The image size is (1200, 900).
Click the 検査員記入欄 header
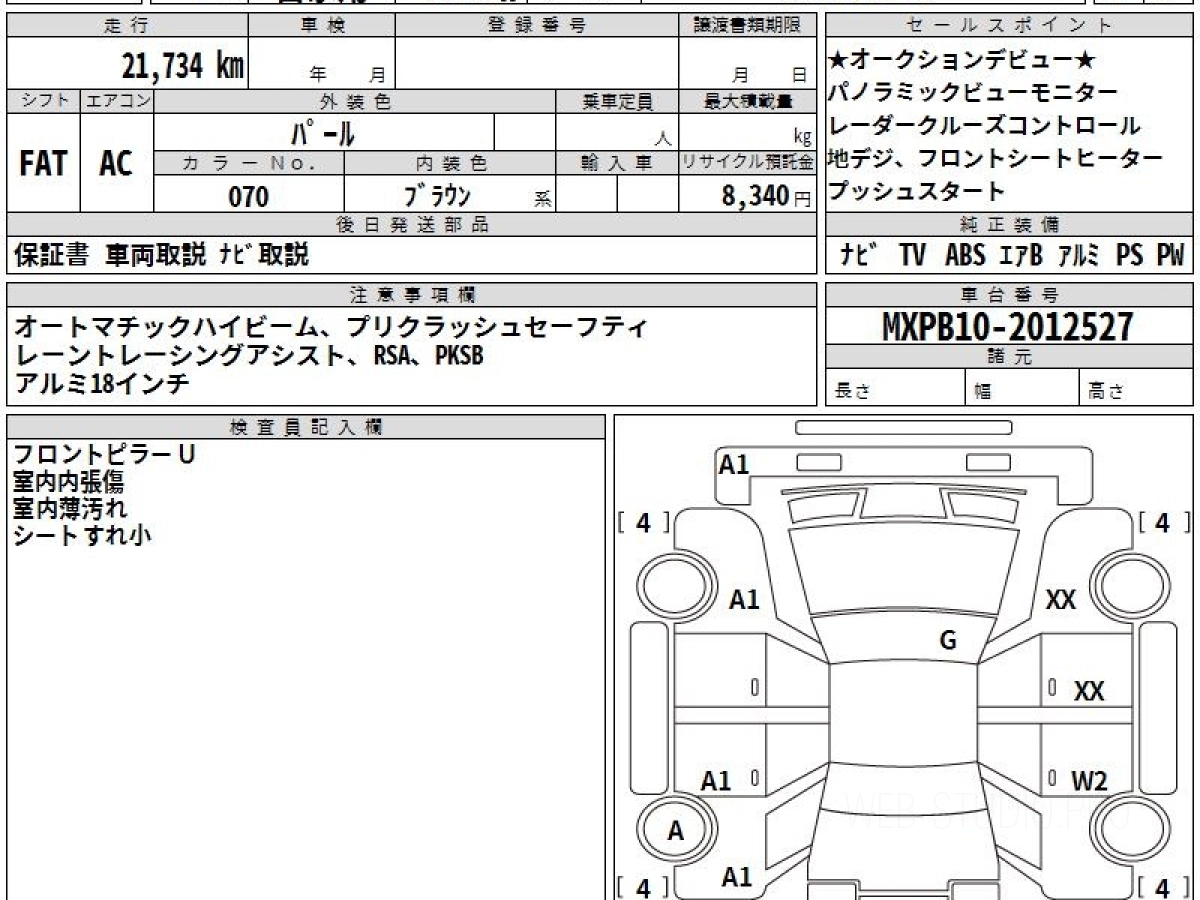(306, 427)
